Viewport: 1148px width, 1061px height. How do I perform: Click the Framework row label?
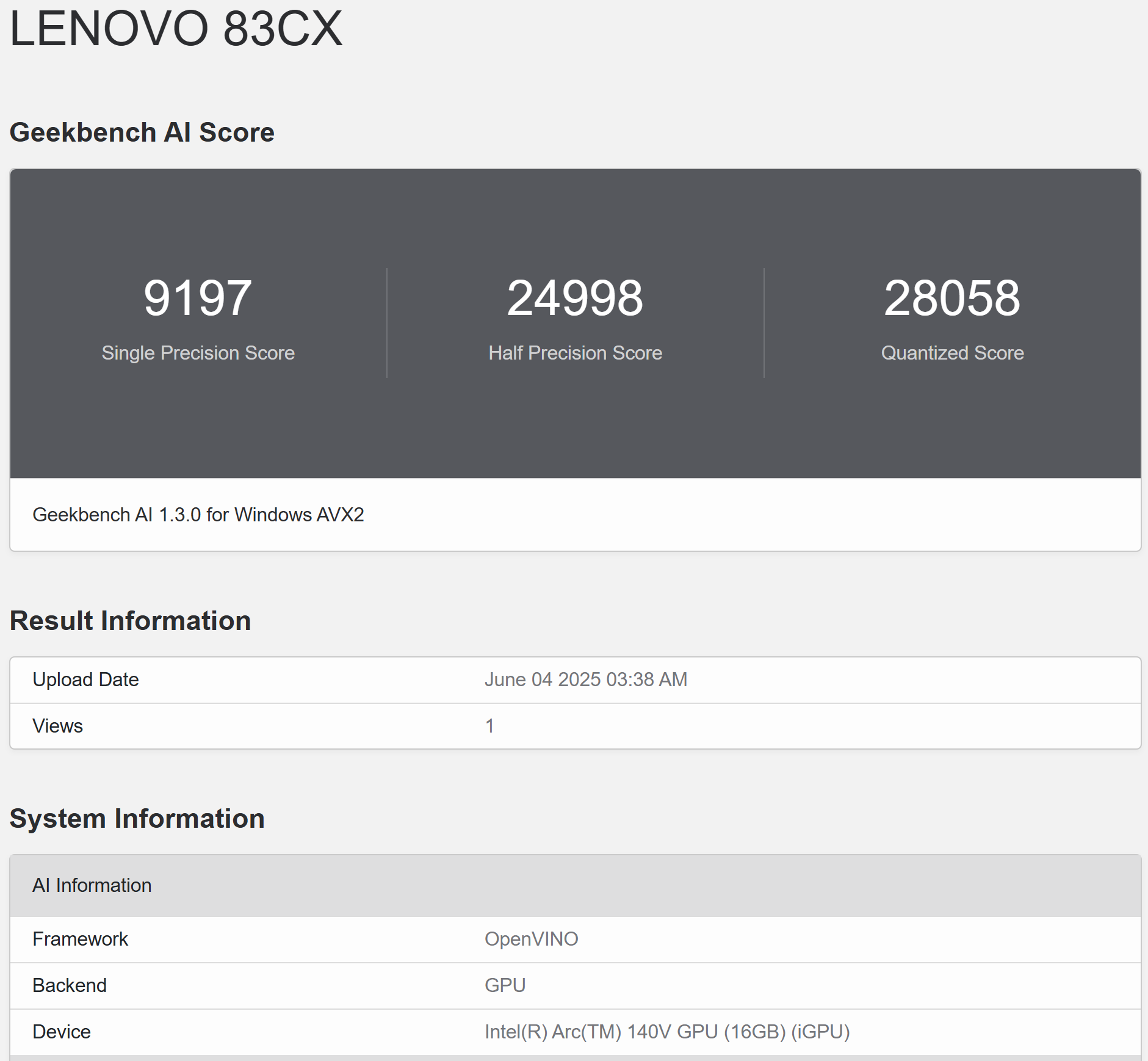80,939
